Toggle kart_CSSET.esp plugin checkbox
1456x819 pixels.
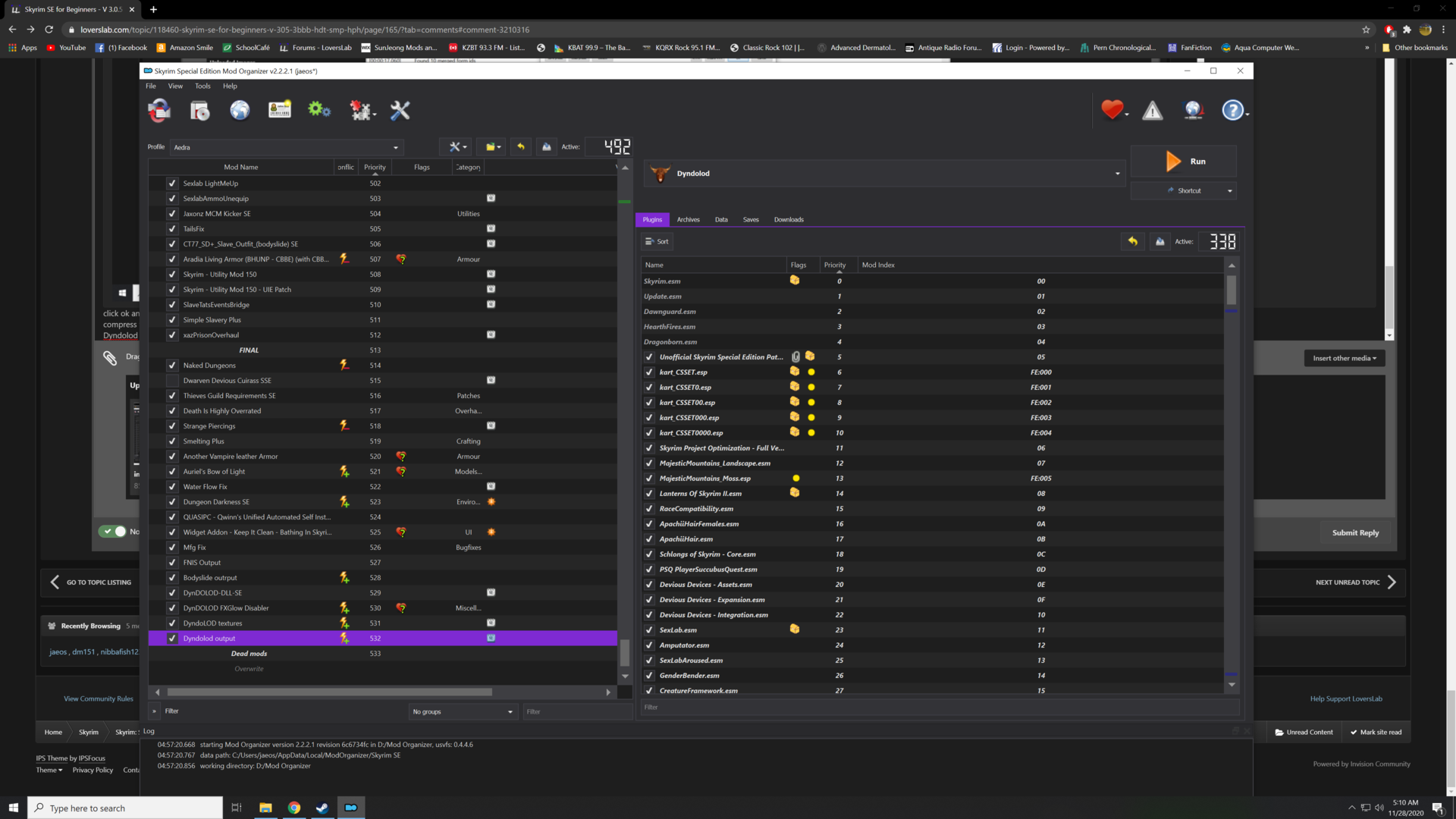[x=649, y=372]
